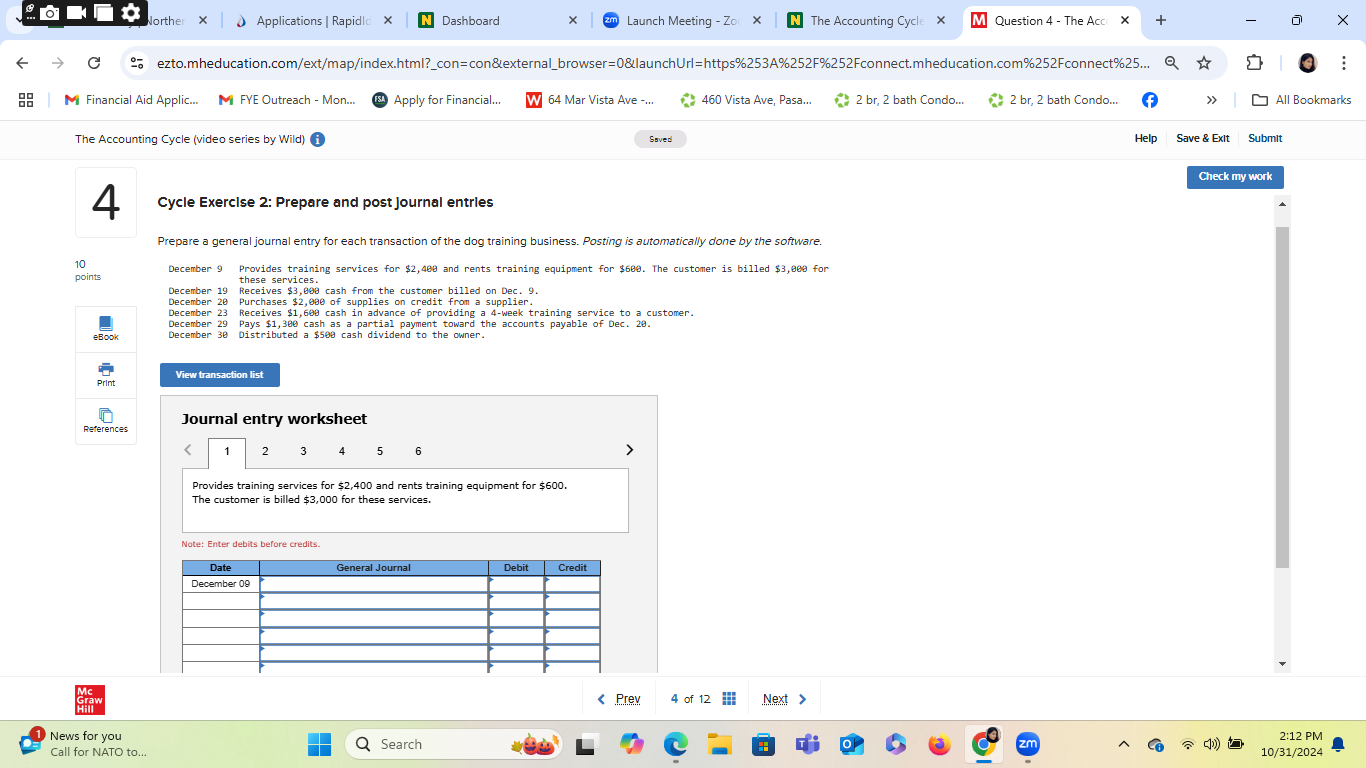Viewport: 1366px width, 768px height.
Task: Open Microsoft Teams from the taskbar
Action: 806,744
